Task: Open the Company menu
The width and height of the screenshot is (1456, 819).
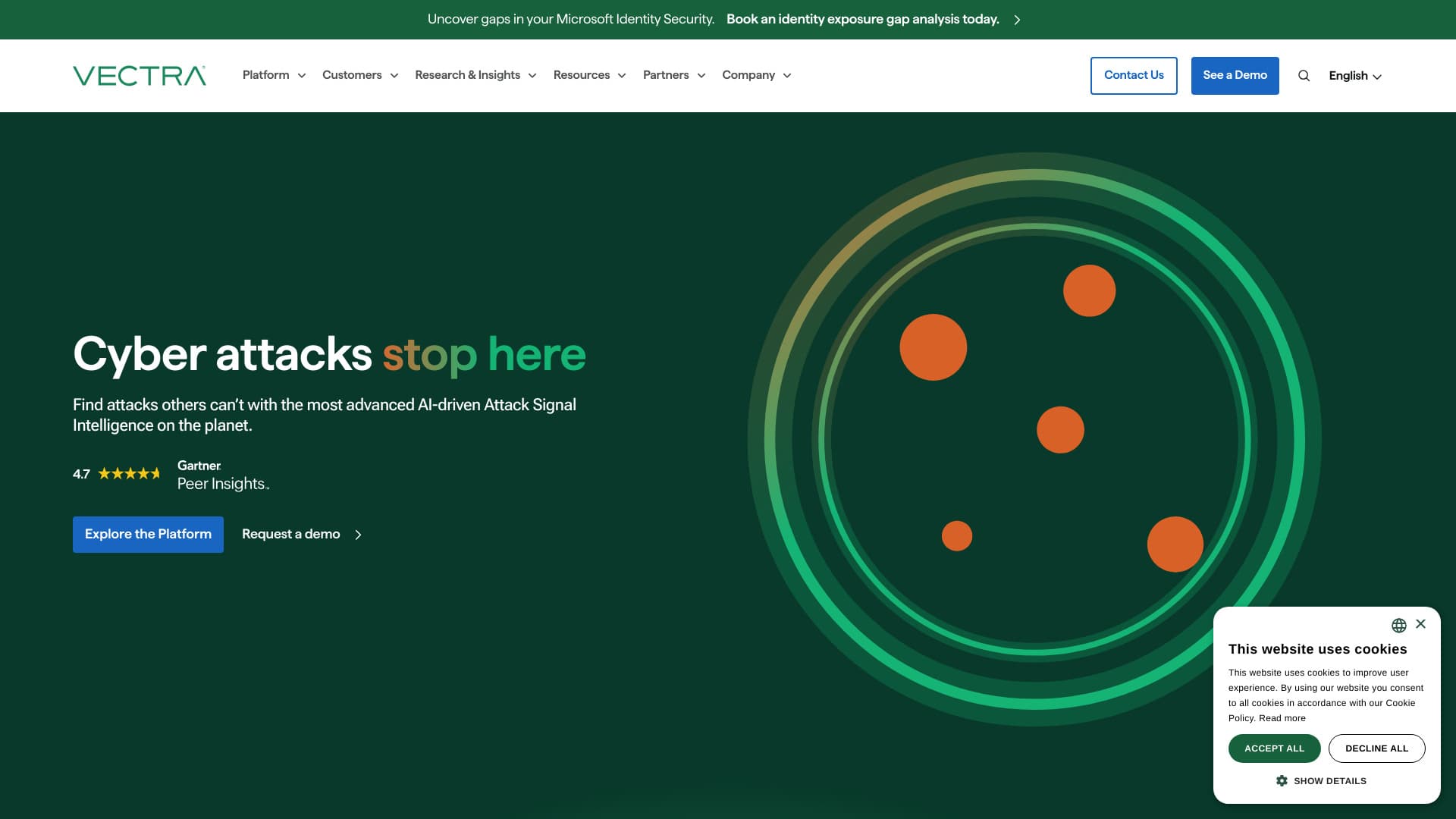Action: pyautogui.click(x=755, y=75)
